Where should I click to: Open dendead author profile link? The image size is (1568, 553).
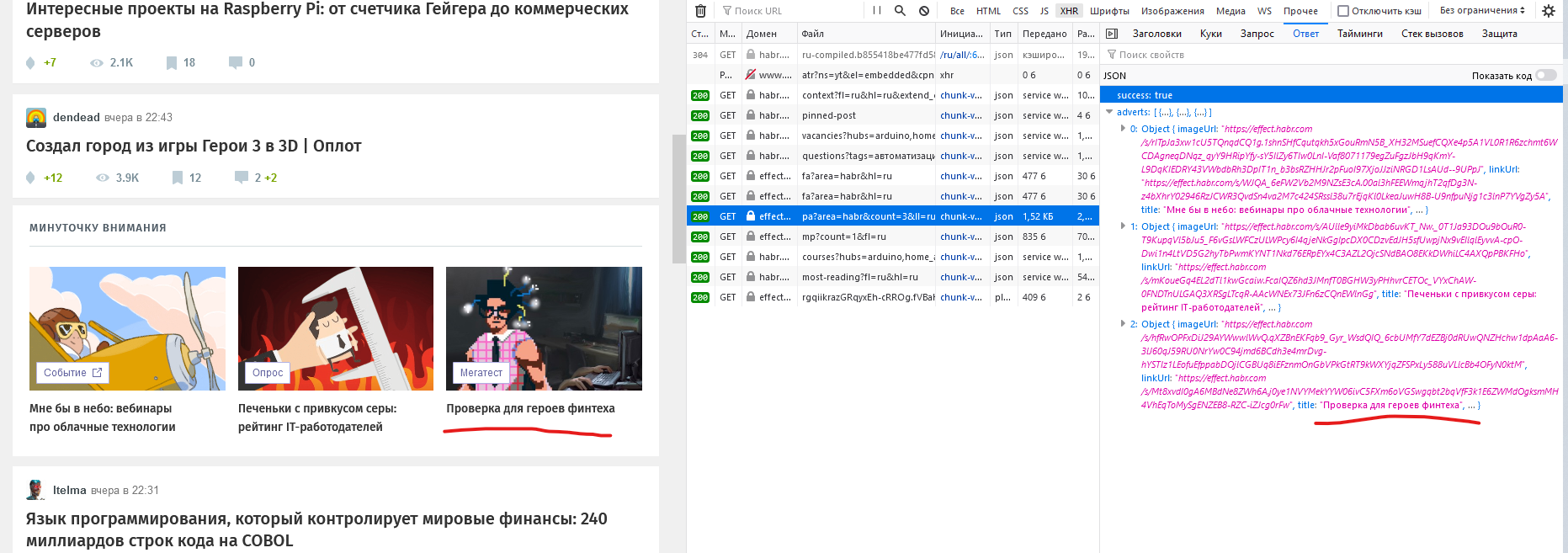point(76,117)
